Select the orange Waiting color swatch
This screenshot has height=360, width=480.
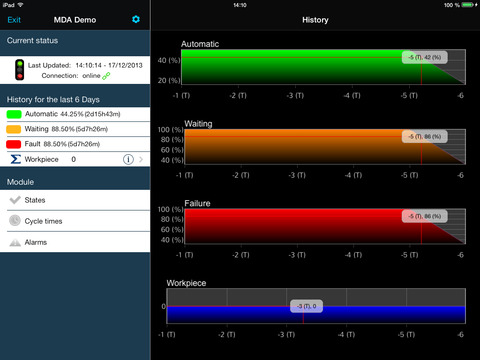pyautogui.click(x=14, y=129)
